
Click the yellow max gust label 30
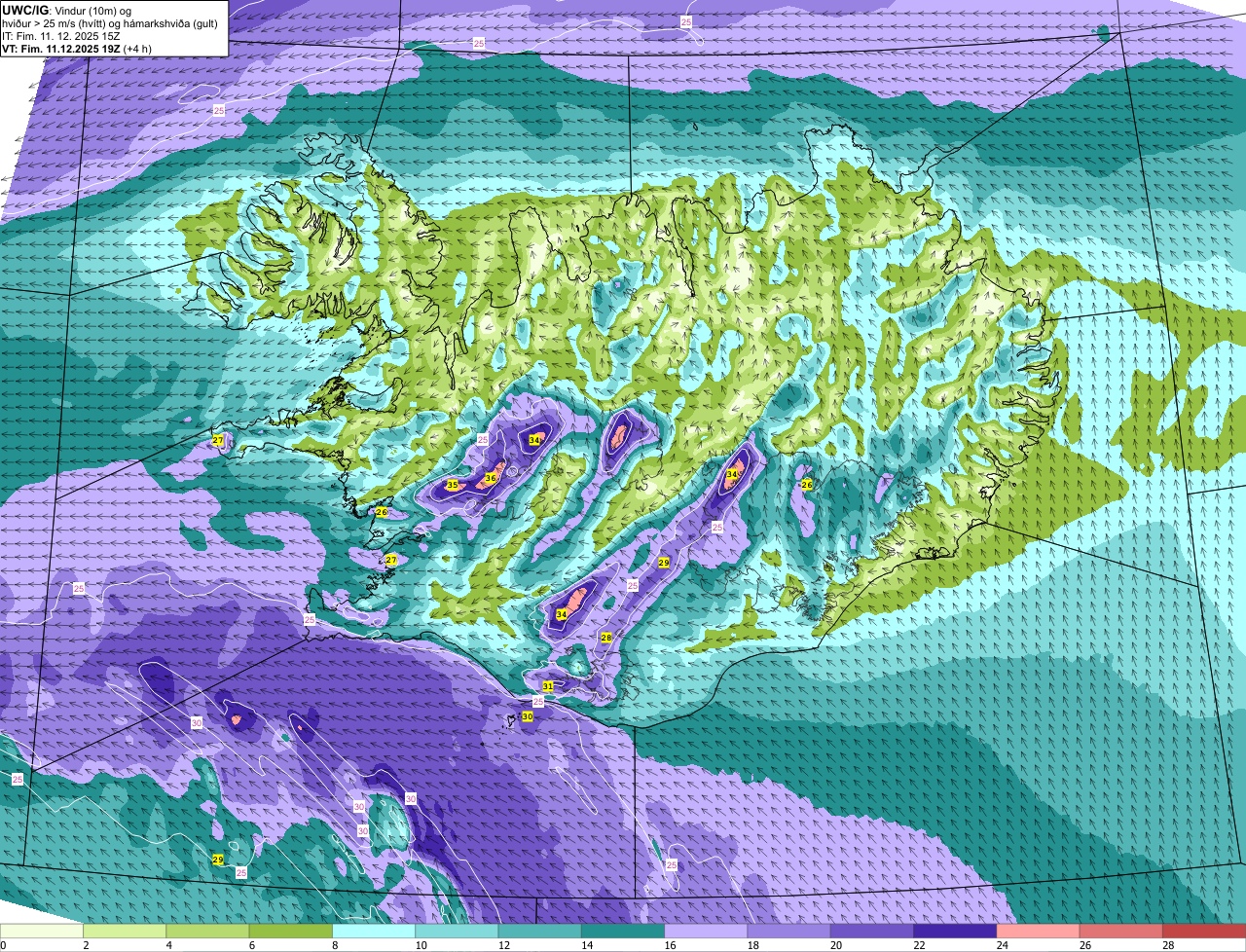pyautogui.click(x=528, y=715)
